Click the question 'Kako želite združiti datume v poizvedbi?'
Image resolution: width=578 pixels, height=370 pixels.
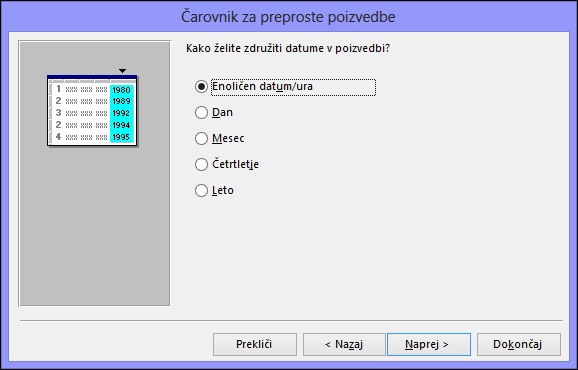coord(288,48)
